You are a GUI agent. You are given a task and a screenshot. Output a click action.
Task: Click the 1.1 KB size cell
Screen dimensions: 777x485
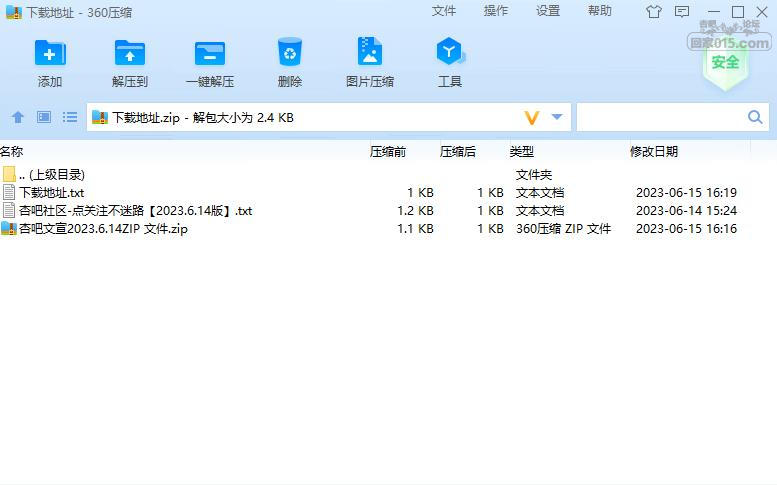pos(415,228)
